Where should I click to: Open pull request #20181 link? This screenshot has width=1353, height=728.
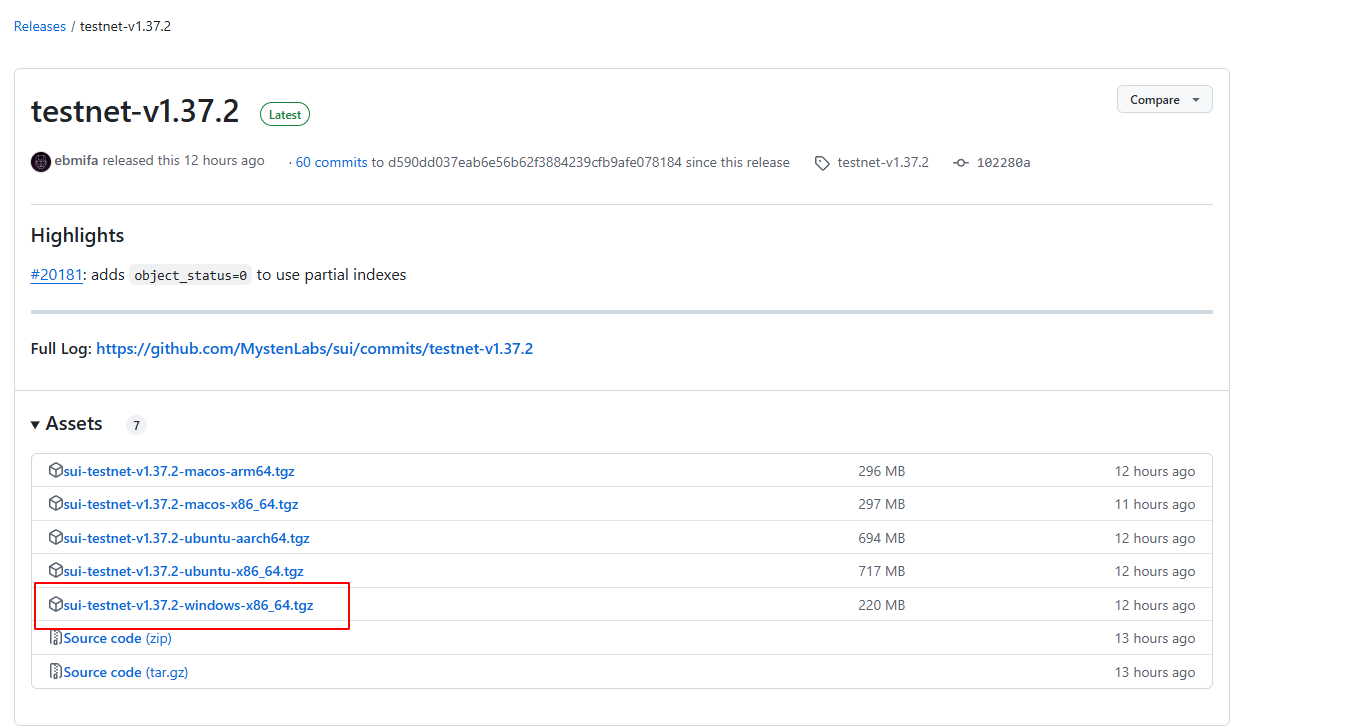point(57,274)
